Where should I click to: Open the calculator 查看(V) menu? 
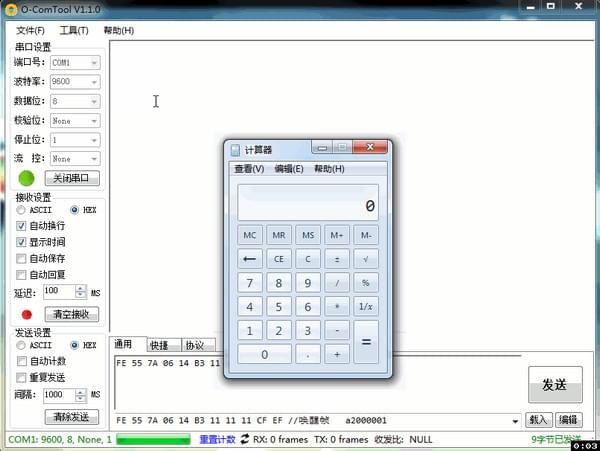(x=249, y=169)
